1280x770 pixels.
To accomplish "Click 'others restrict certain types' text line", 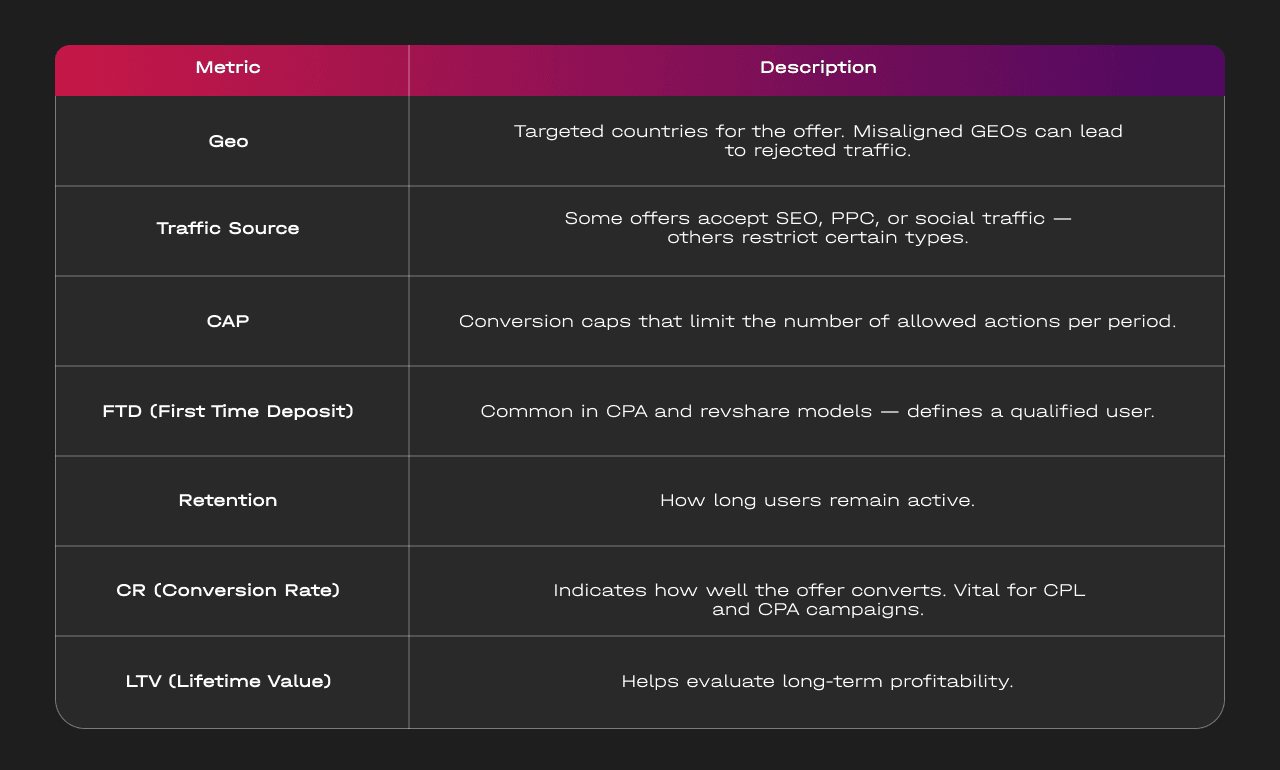I will point(817,238).
